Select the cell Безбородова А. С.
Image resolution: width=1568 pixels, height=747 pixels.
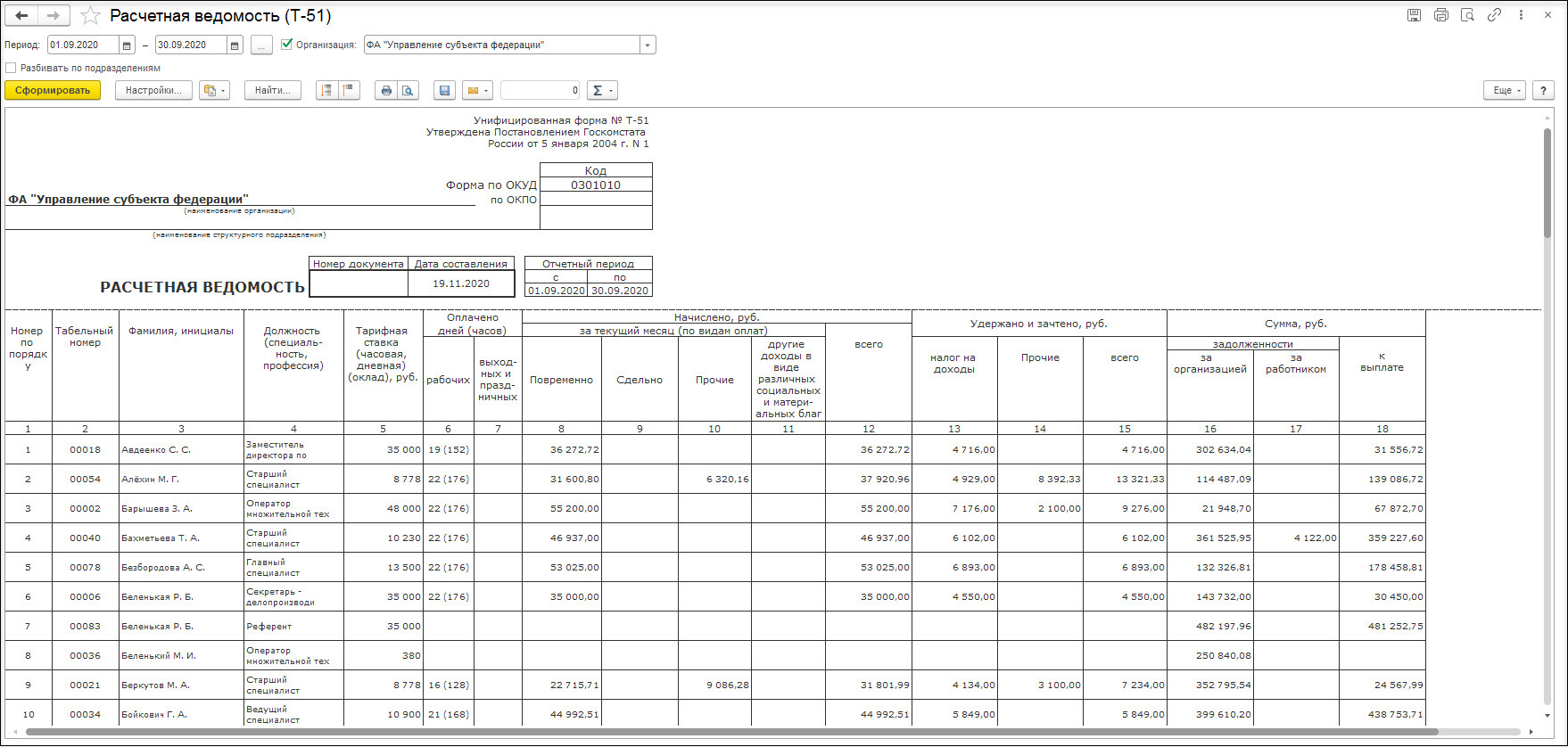tap(181, 568)
